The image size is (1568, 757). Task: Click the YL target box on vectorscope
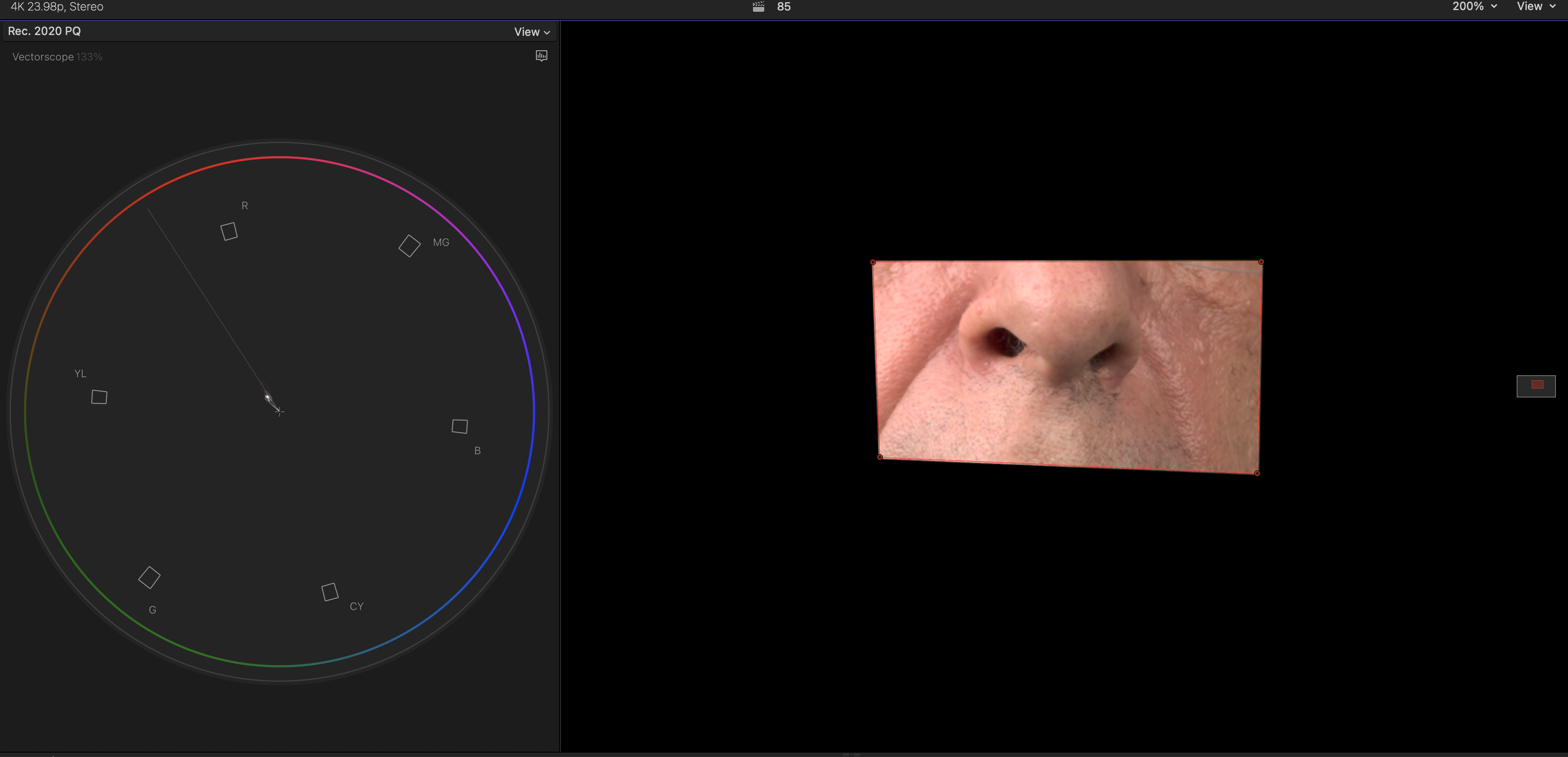[99, 397]
